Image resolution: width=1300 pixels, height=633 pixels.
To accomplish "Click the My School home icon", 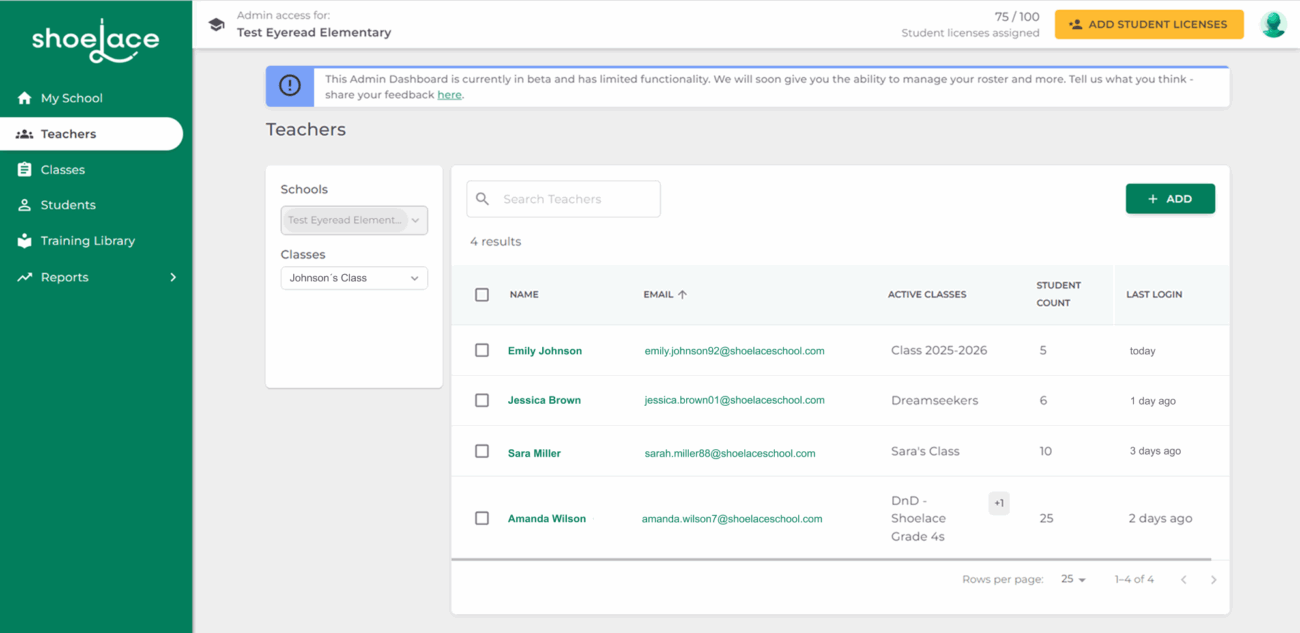I will [x=23, y=98].
